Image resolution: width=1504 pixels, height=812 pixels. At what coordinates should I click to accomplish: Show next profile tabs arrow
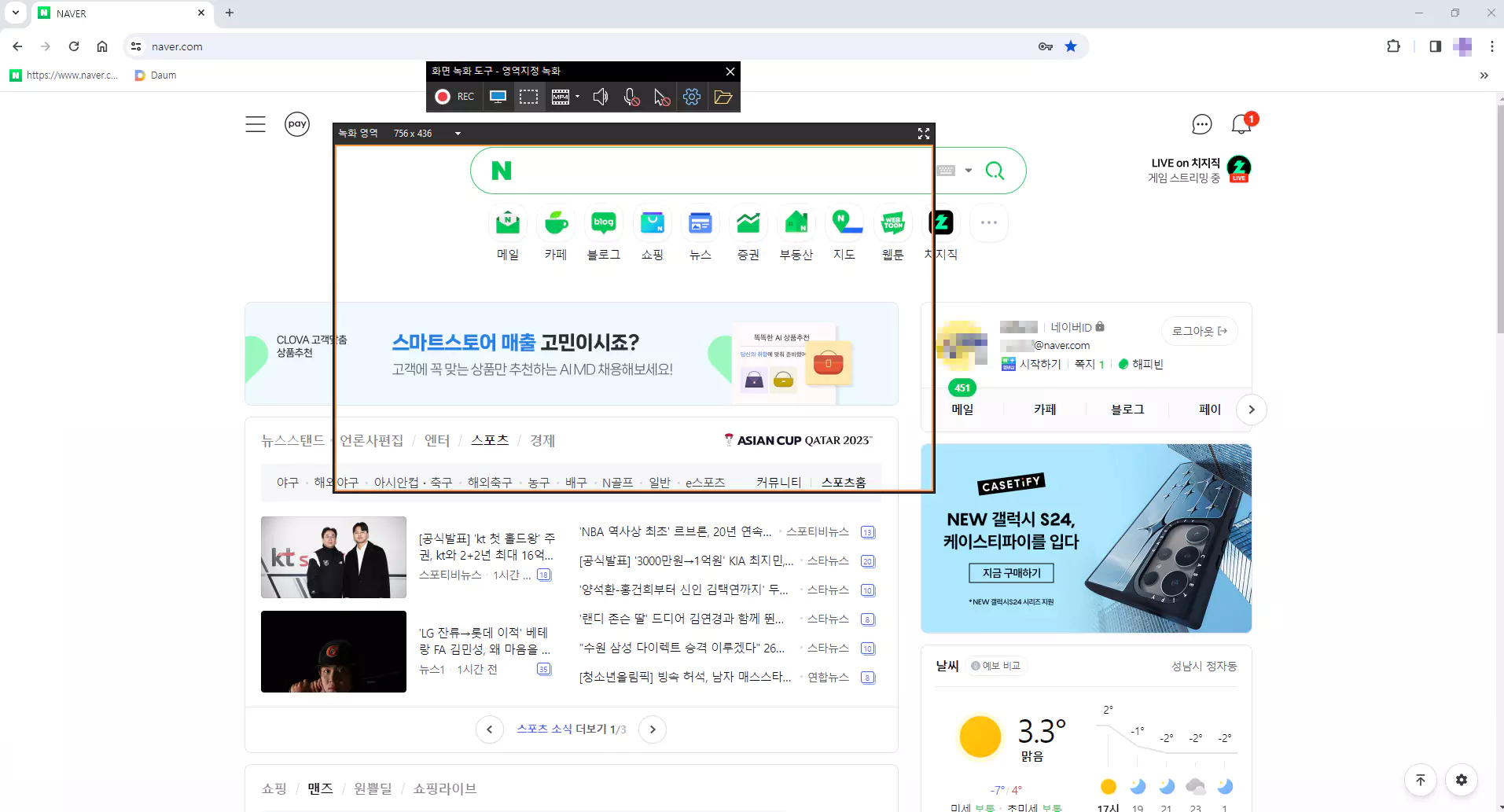(1252, 410)
